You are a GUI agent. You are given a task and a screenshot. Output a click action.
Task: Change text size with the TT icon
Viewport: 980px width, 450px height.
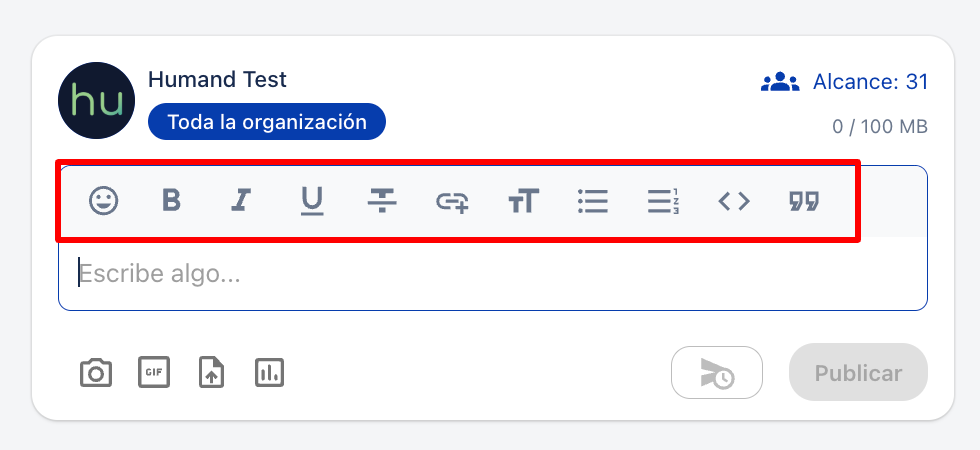[x=524, y=201]
